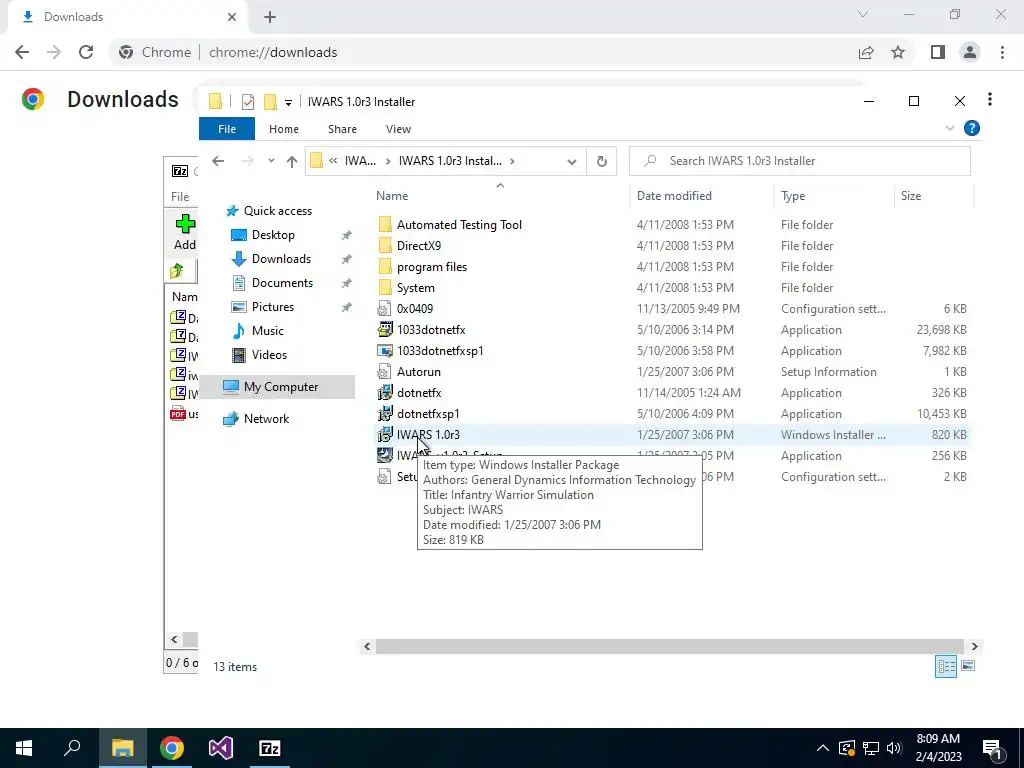This screenshot has width=1024, height=768.
Task: Open the Automated Testing Tool folder
Action: [459, 225]
